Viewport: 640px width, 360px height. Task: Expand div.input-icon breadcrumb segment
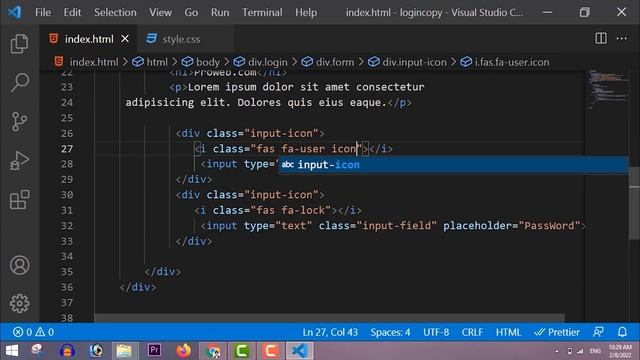[x=407, y=62]
